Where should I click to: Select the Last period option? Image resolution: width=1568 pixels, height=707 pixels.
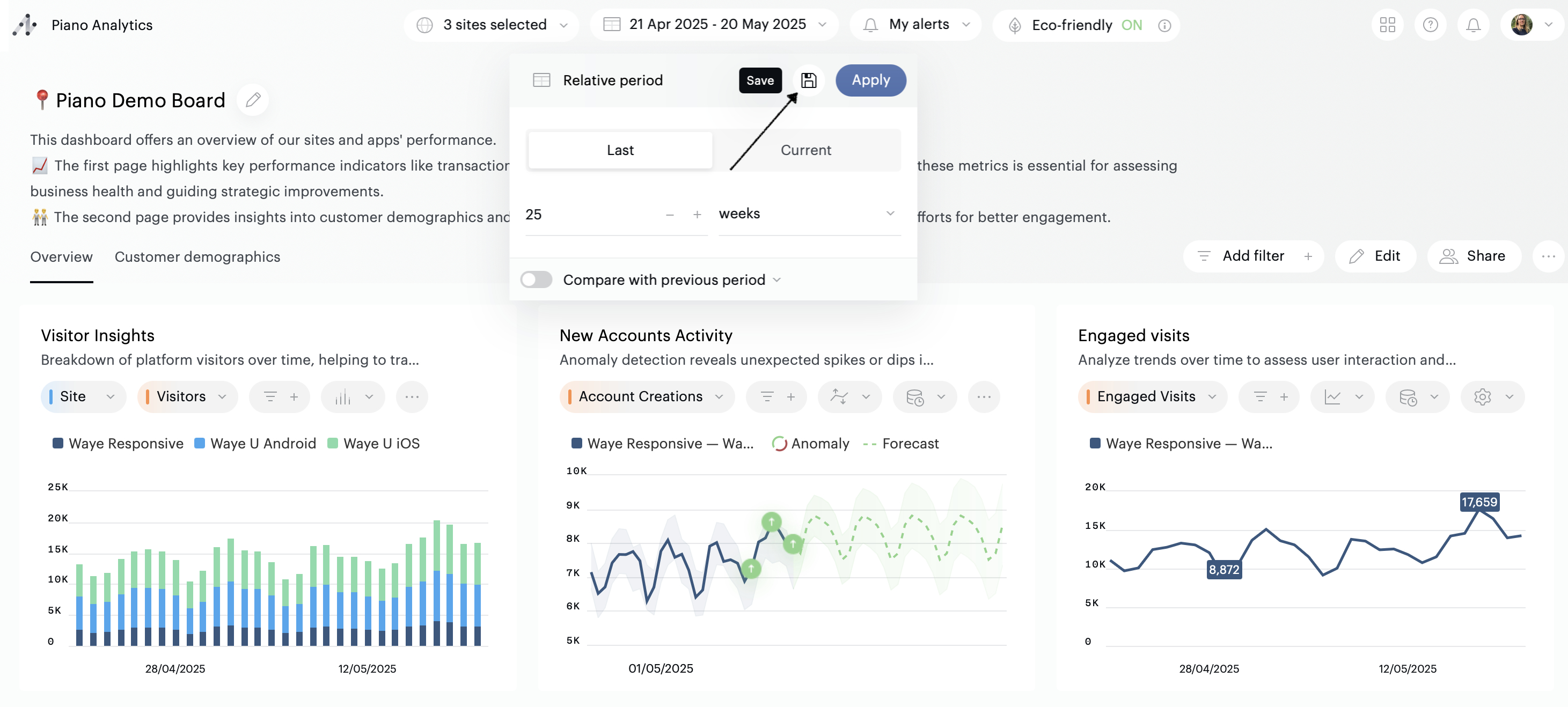pos(620,150)
